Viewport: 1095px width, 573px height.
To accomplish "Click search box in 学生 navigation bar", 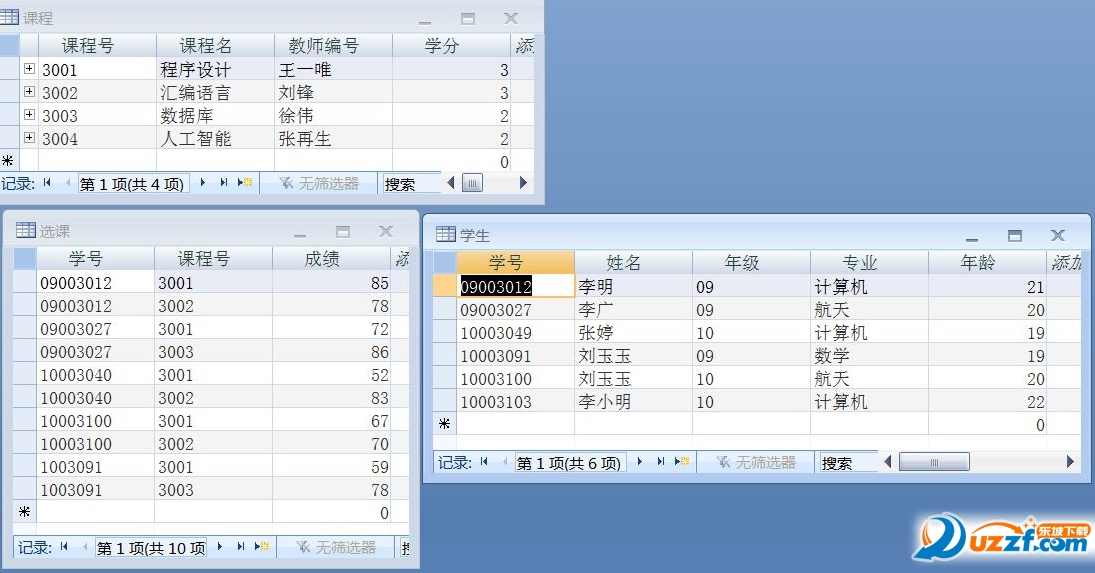I will click(848, 463).
